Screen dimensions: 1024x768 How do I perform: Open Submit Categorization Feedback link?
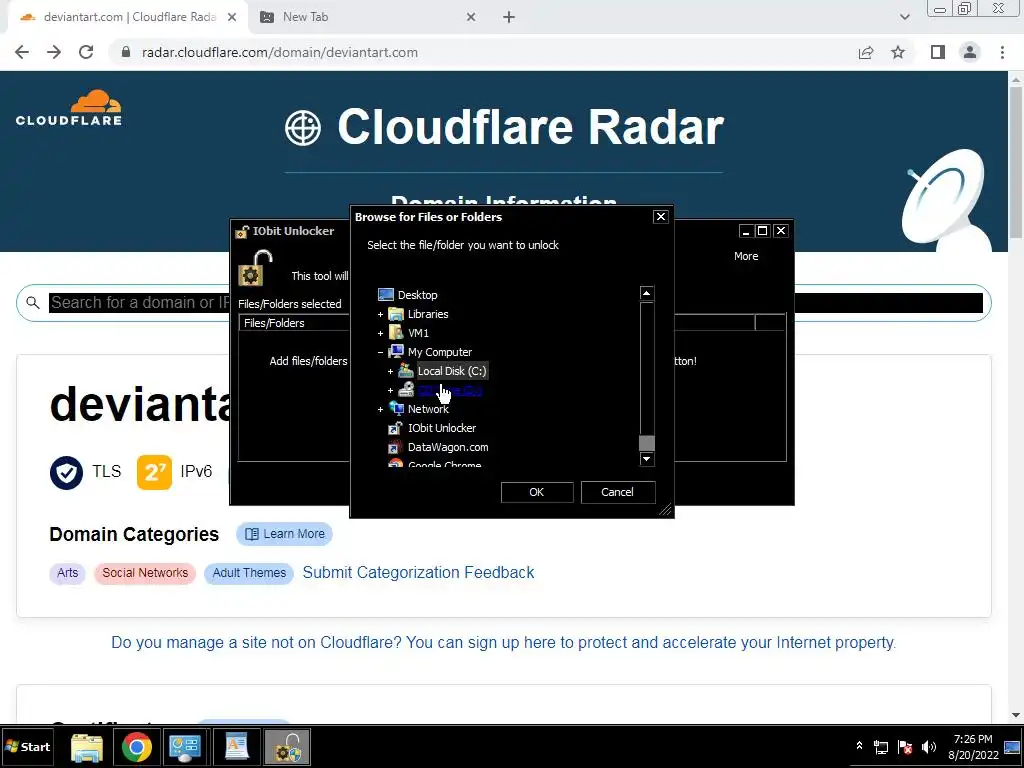coord(418,573)
